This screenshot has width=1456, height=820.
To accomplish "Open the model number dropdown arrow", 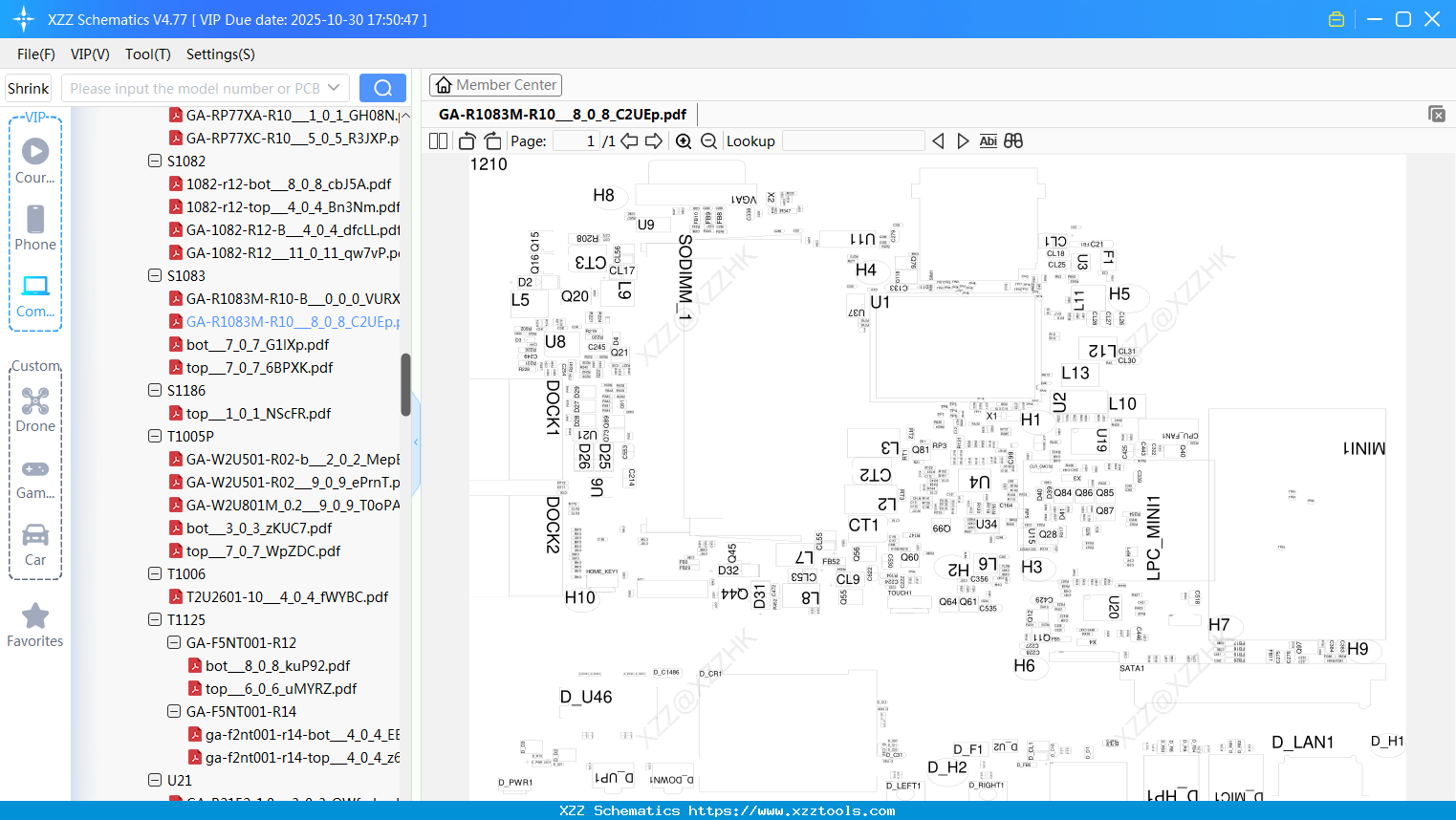I will click(334, 88).
